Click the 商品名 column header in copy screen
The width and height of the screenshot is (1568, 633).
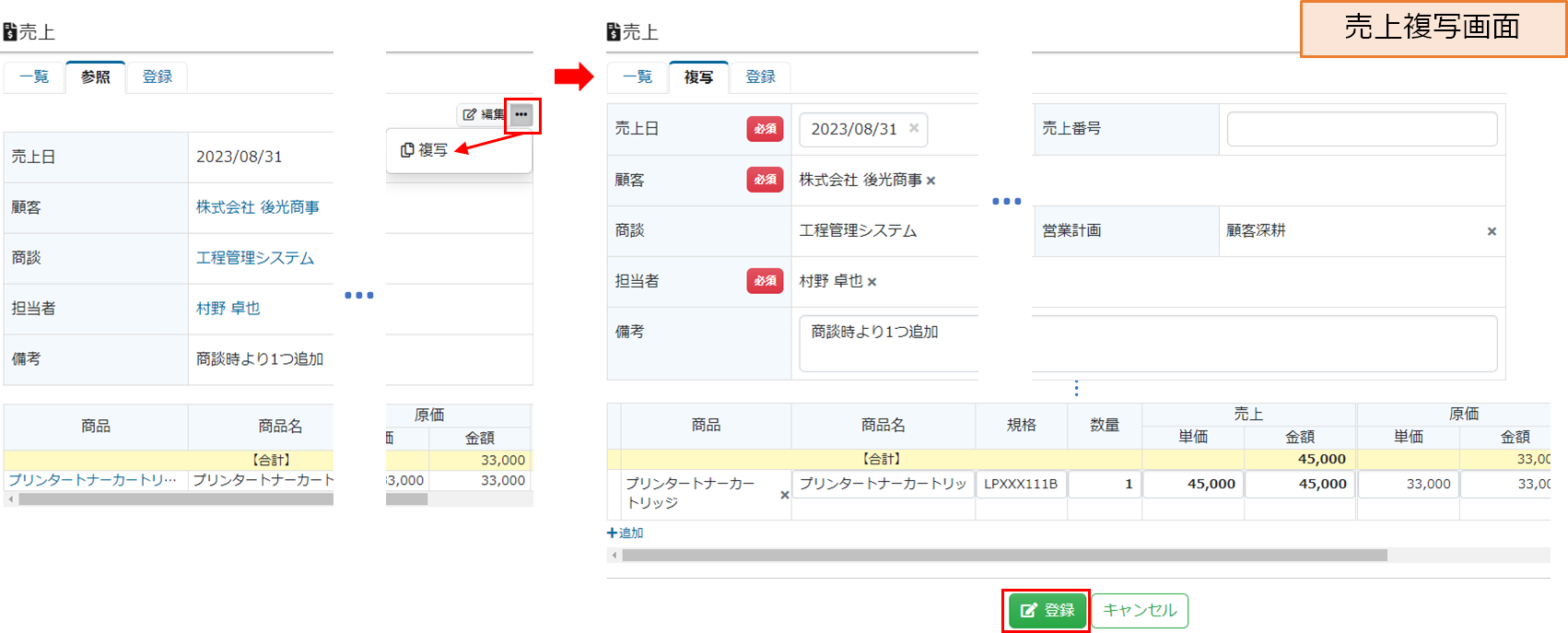click(883, 426)
